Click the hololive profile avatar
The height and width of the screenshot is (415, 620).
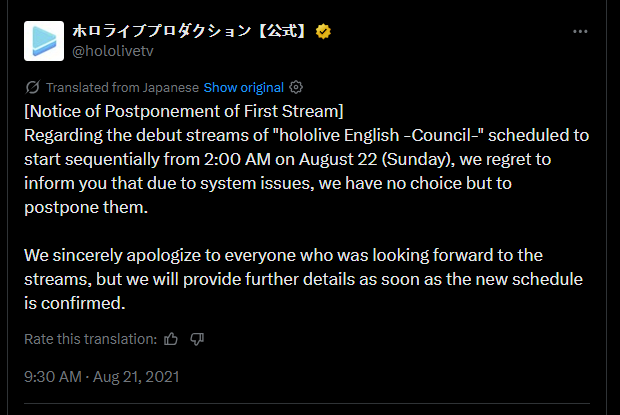click(x=44, y=41)
